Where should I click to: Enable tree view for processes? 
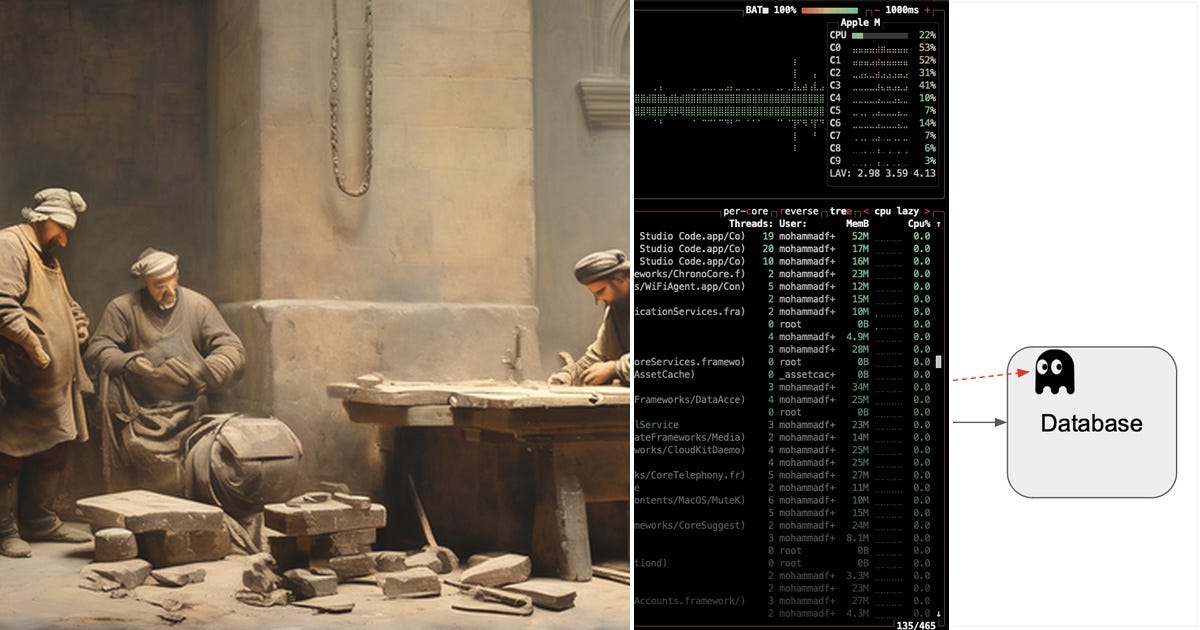[841, 211]
